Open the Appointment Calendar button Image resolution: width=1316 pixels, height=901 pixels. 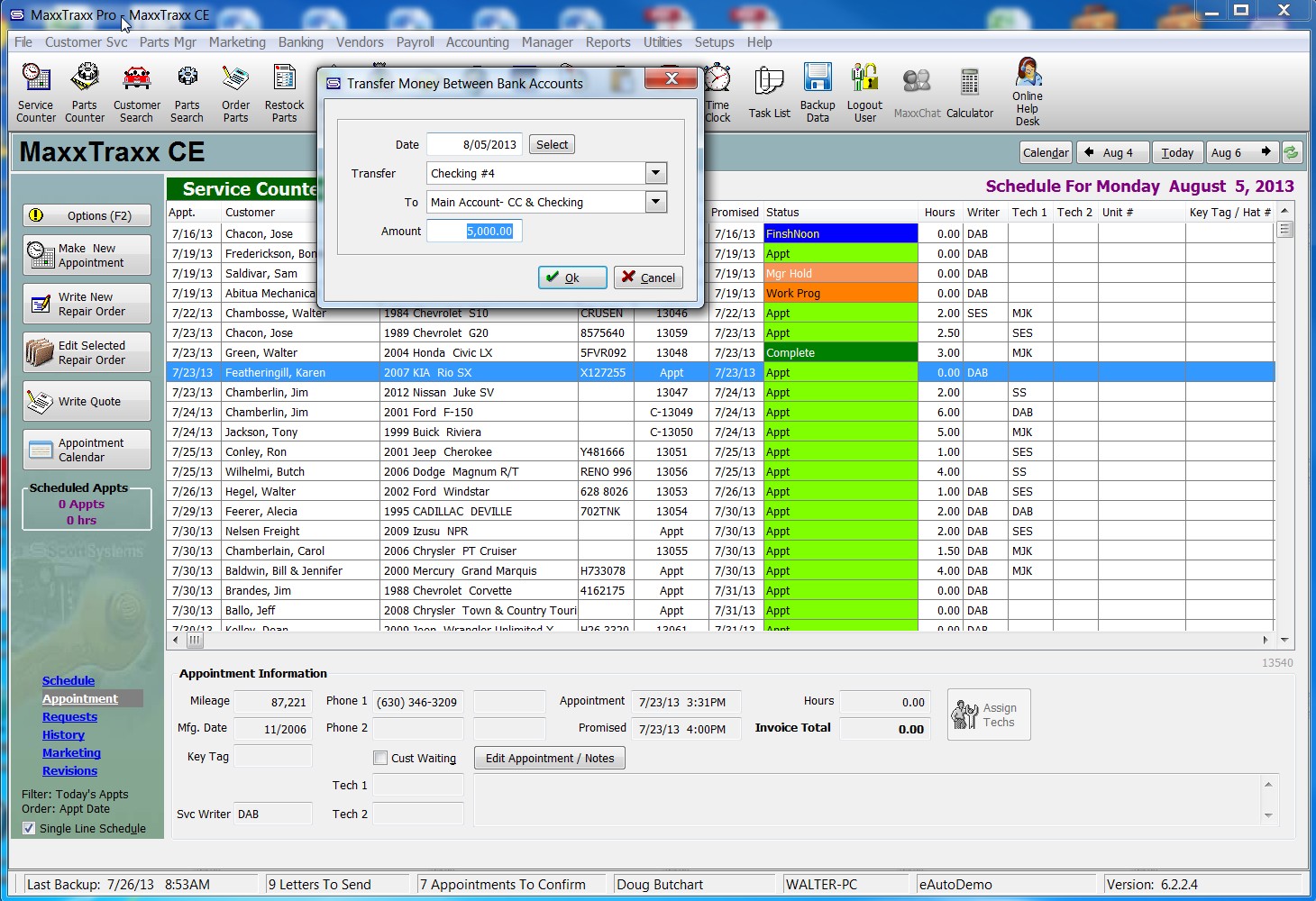[x=87, y=450]
